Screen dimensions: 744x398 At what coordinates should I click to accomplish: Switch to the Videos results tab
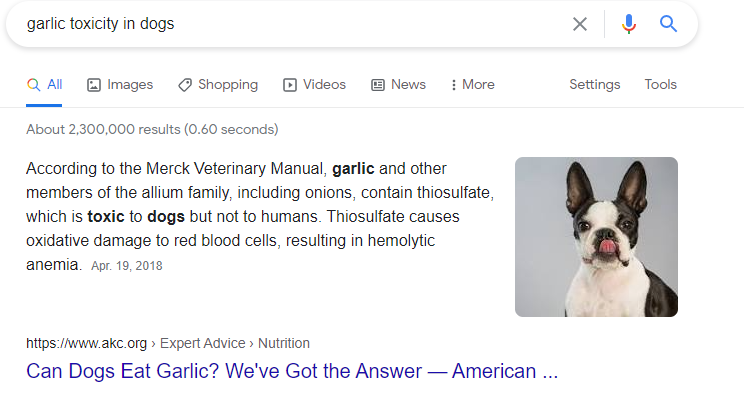click(x=315, y=84)
